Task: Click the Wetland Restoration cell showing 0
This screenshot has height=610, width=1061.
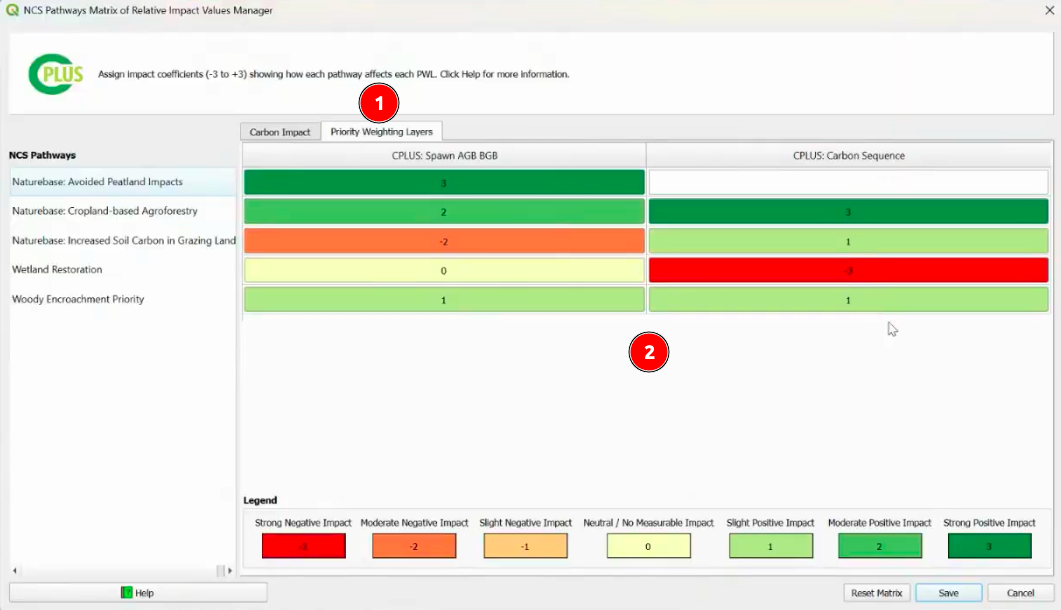Action: tap(443, 270)
